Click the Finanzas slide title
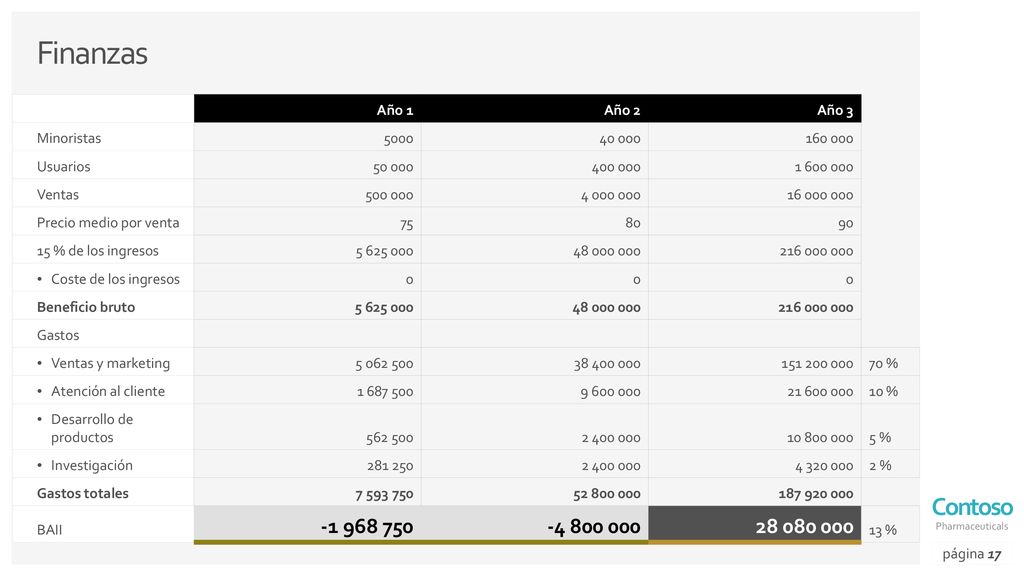The height and width of the screenshot is (576, 1024). (x=92, y=53)
